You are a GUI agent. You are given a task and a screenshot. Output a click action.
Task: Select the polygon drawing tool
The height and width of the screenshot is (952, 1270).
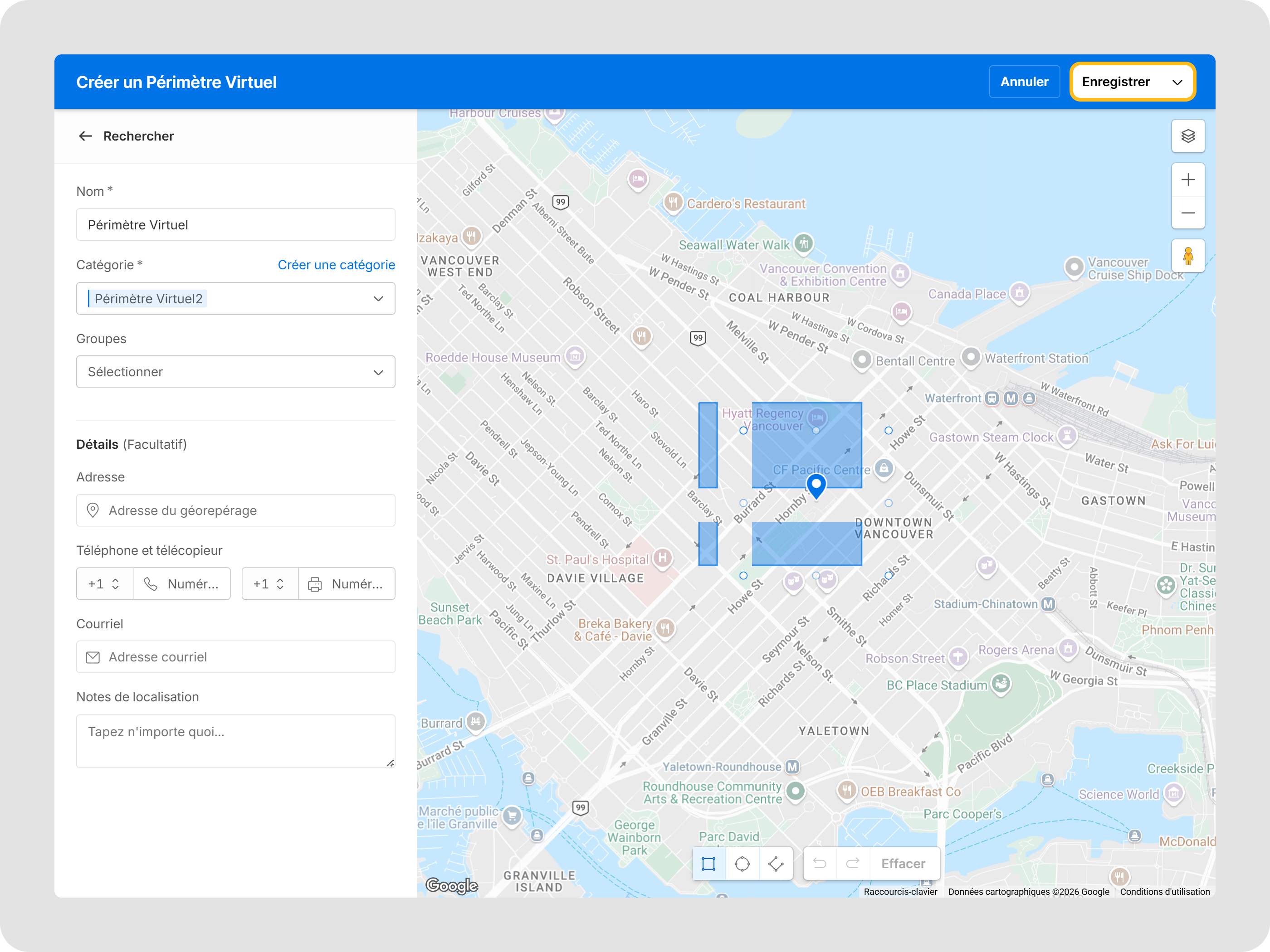[776, 864]
